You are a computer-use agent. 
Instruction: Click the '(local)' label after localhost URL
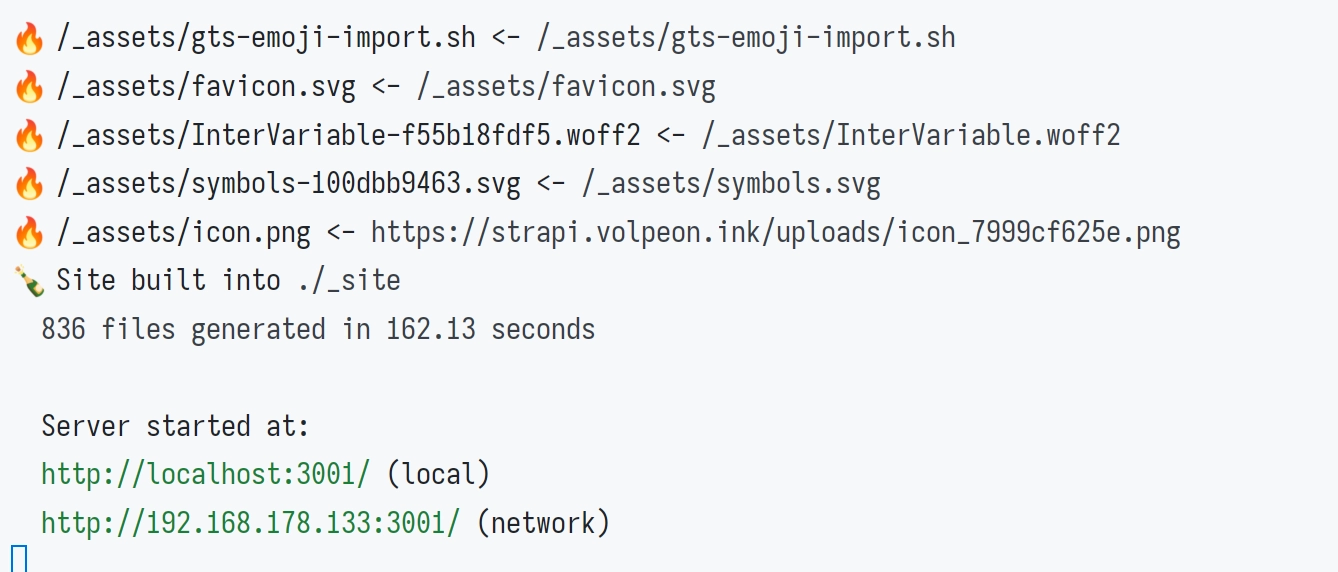pyautogui.click(x=438, y=473)
